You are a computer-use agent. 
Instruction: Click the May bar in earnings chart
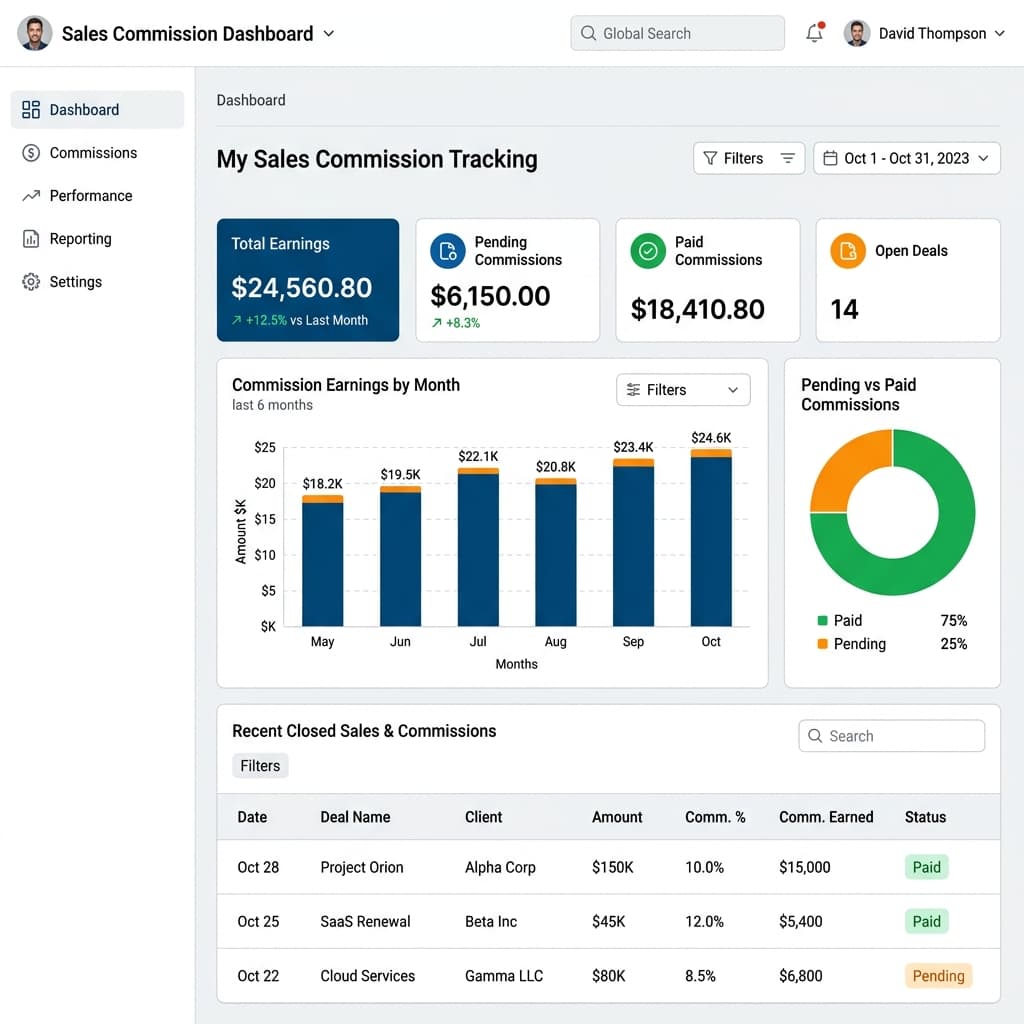[x=322, y=561]
